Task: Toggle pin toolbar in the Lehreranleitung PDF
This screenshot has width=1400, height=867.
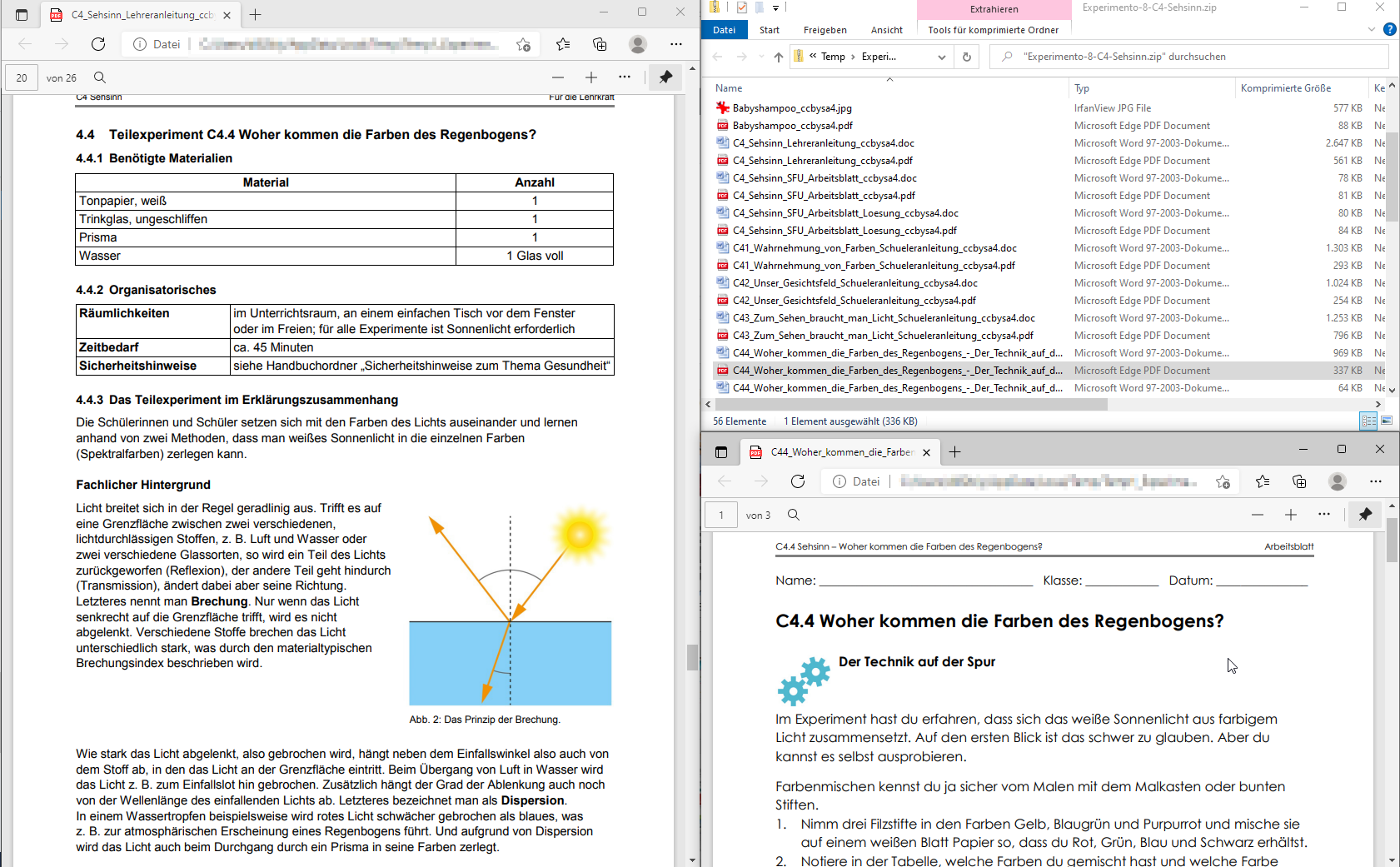Action: [665, 77]
